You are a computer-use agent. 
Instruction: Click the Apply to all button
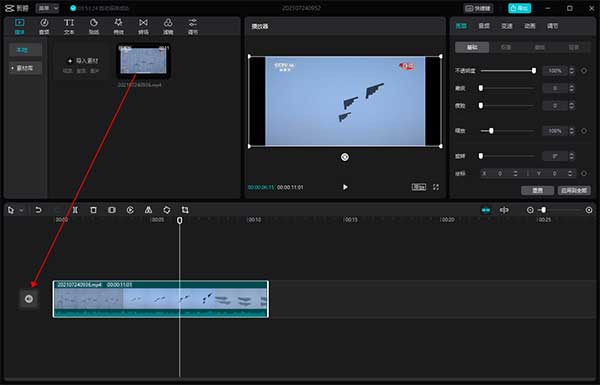(x=574, y=190)
